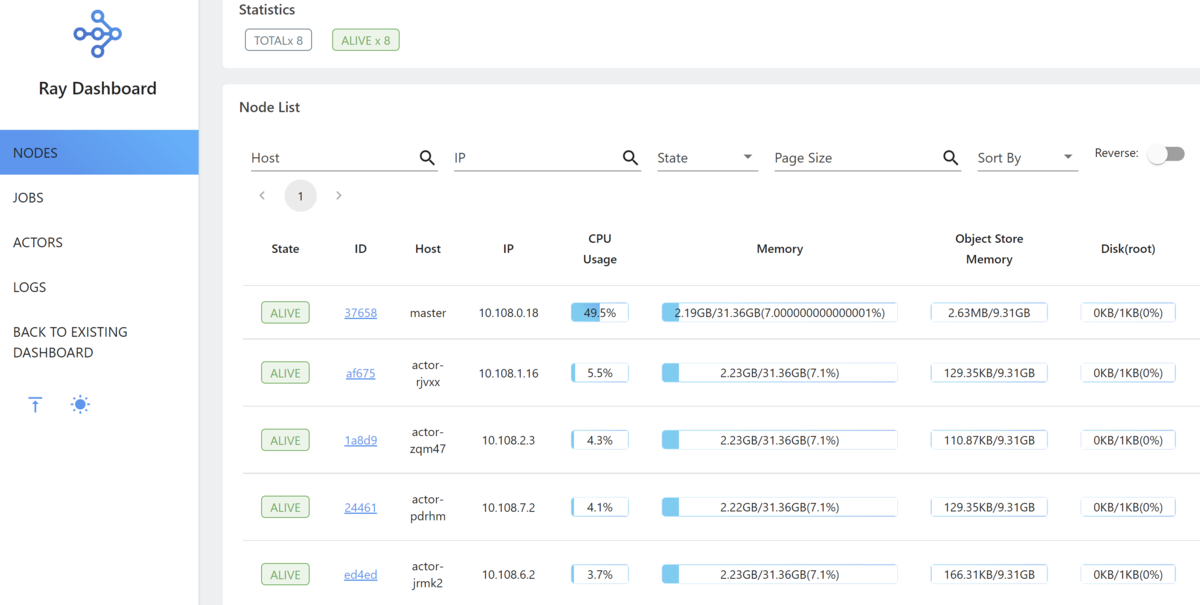Click the ALIVE x 8 statistics chip
1200x605 pixels.
[x=366, y=41]
